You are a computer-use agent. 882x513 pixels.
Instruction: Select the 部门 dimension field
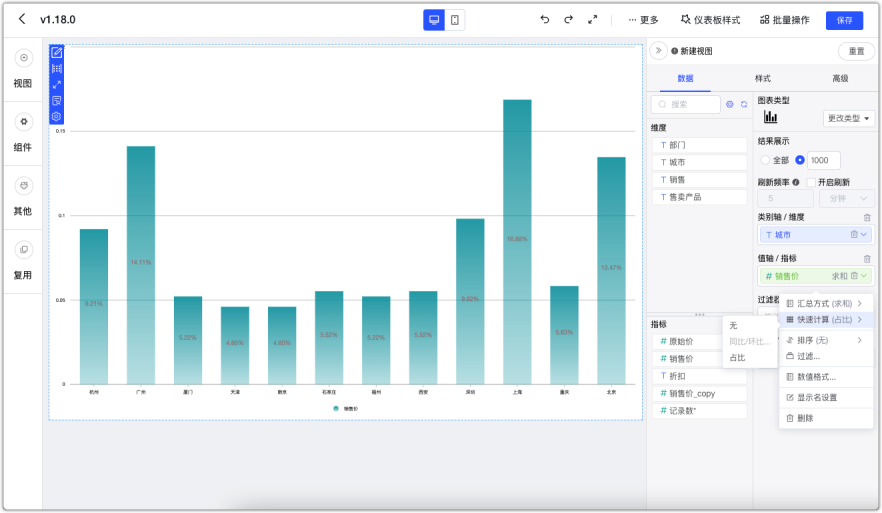(700, 145)
